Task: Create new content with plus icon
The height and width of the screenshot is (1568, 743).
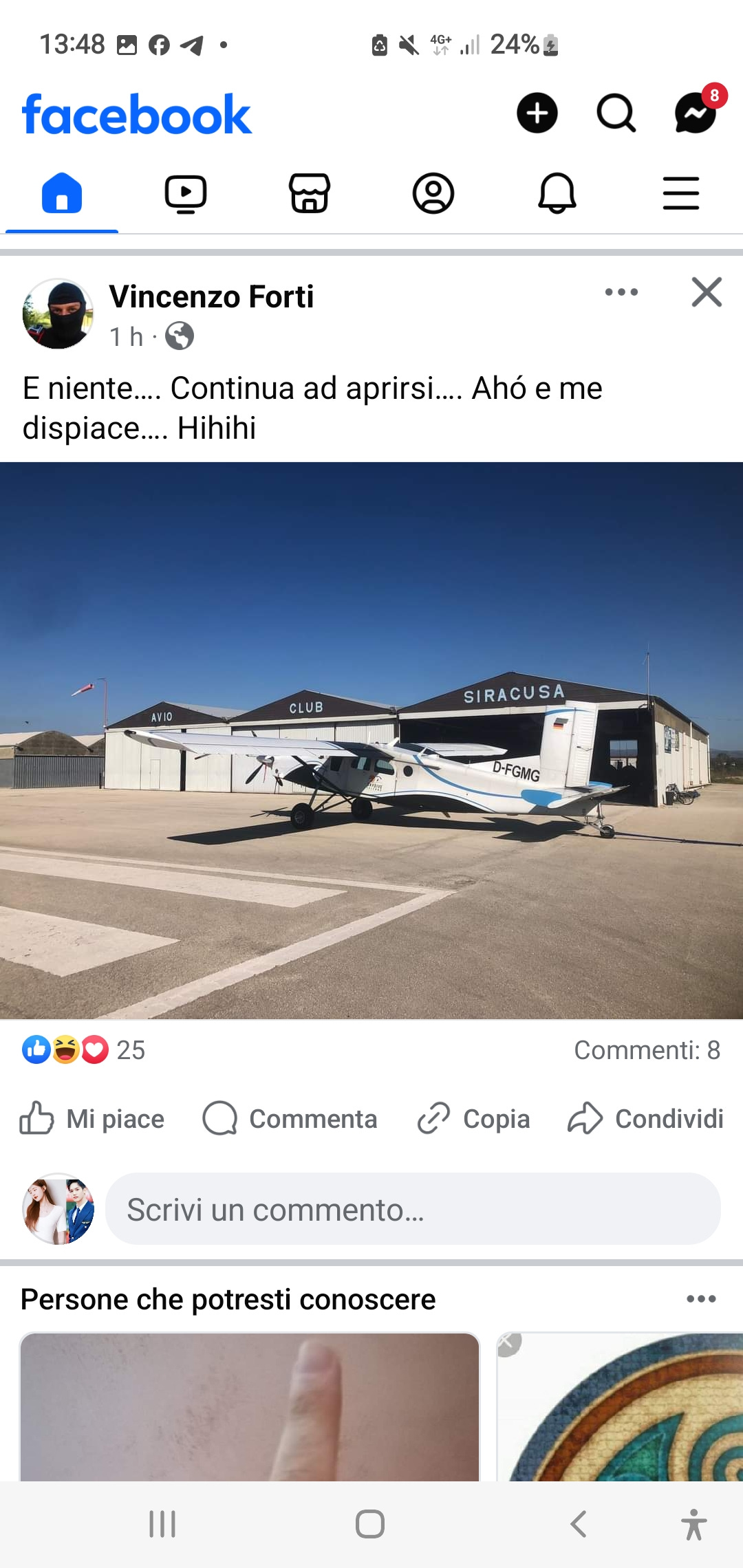Action: click(537, 113)
